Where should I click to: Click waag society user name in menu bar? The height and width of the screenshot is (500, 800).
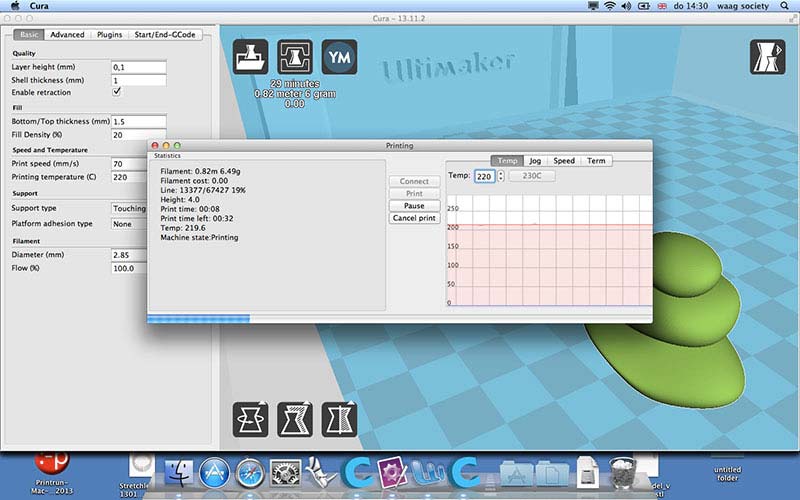[x=743, y=6]
